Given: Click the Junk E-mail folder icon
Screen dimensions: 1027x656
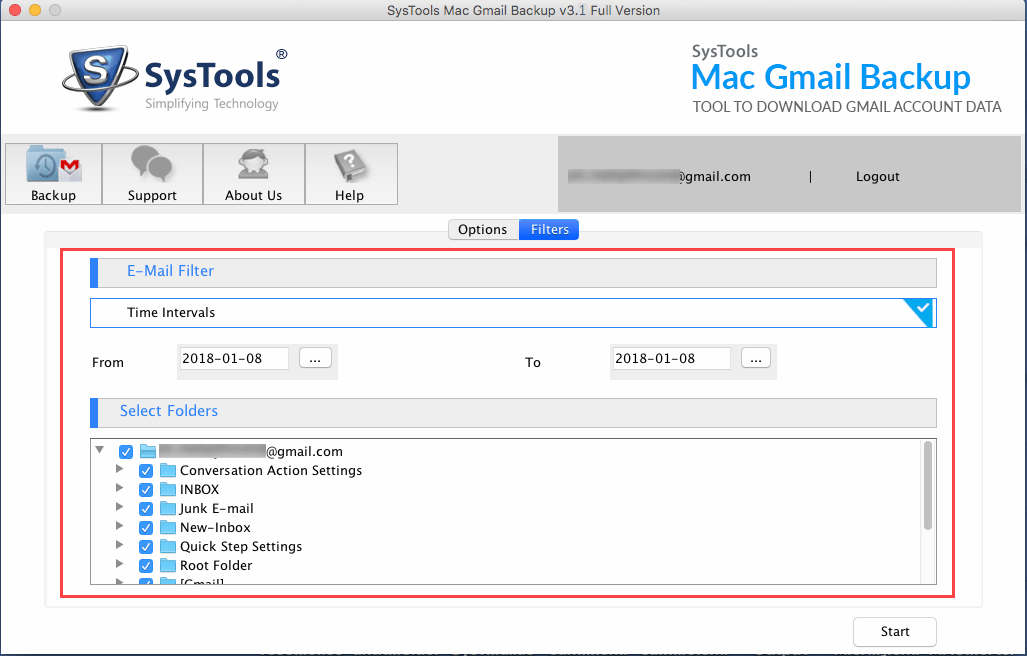Looking at the screenshot, I should tap(168, 508).
